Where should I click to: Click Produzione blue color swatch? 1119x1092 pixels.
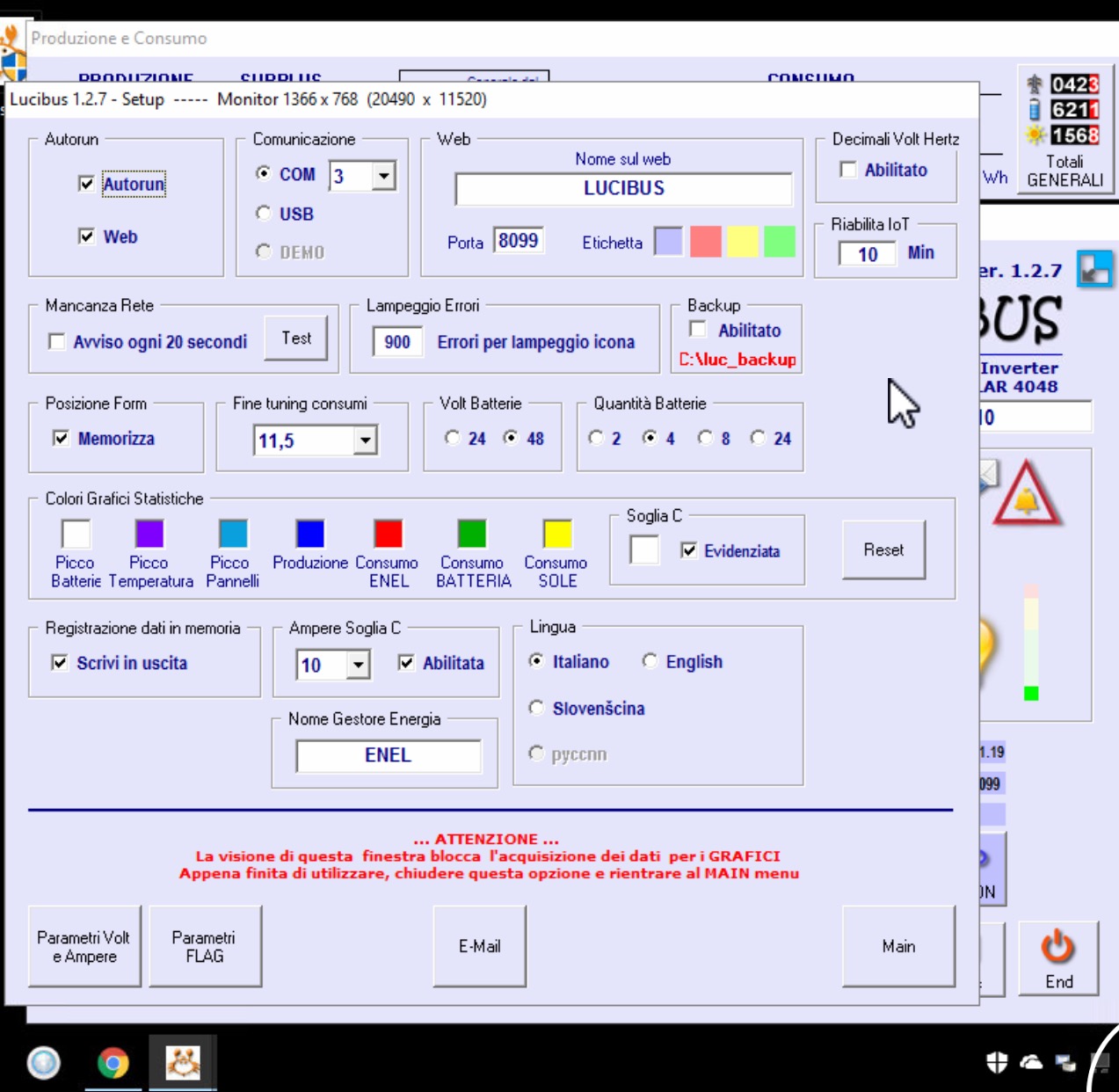310,534
